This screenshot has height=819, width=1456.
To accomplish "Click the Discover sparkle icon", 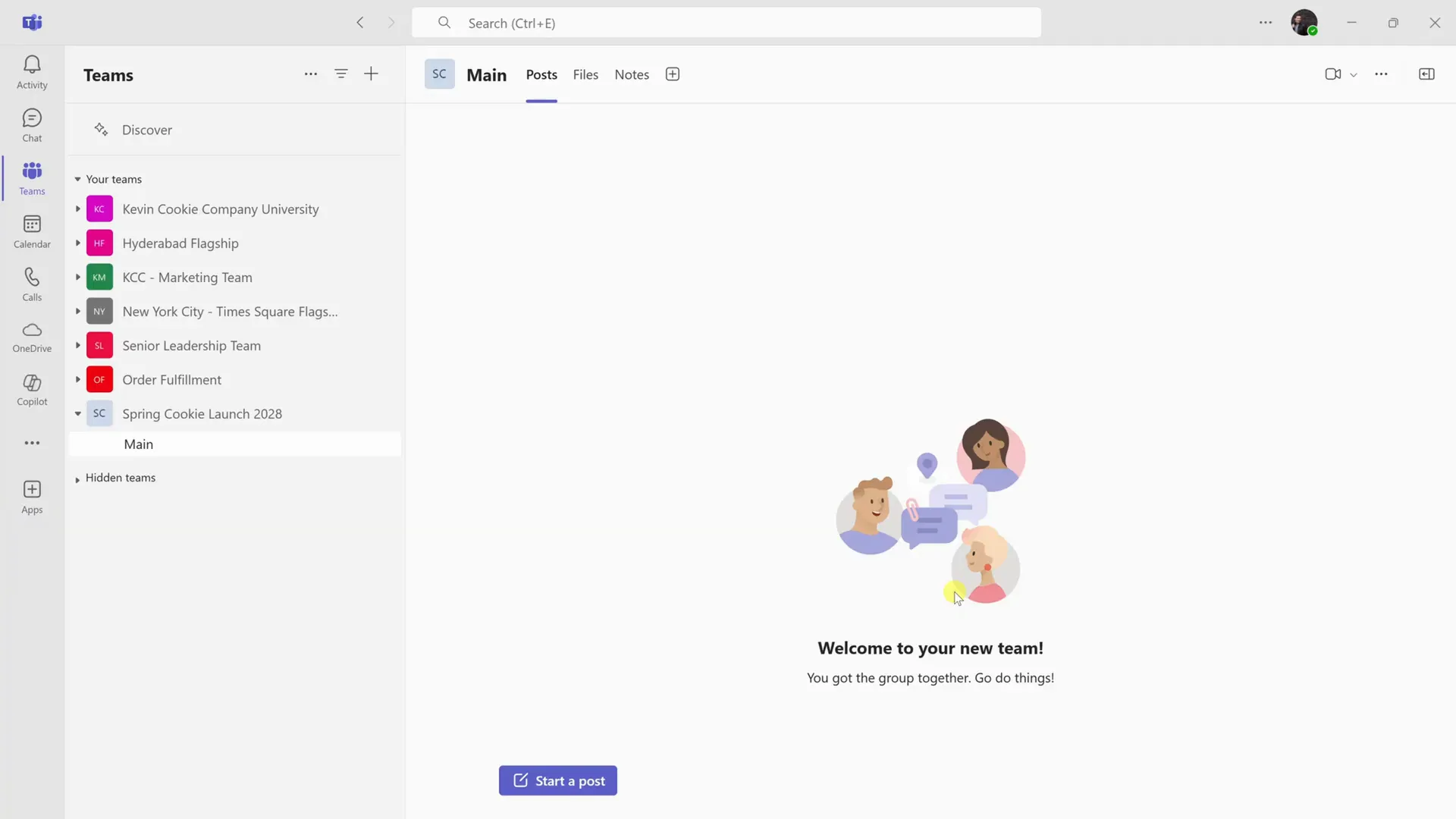I will coord(101,130).
